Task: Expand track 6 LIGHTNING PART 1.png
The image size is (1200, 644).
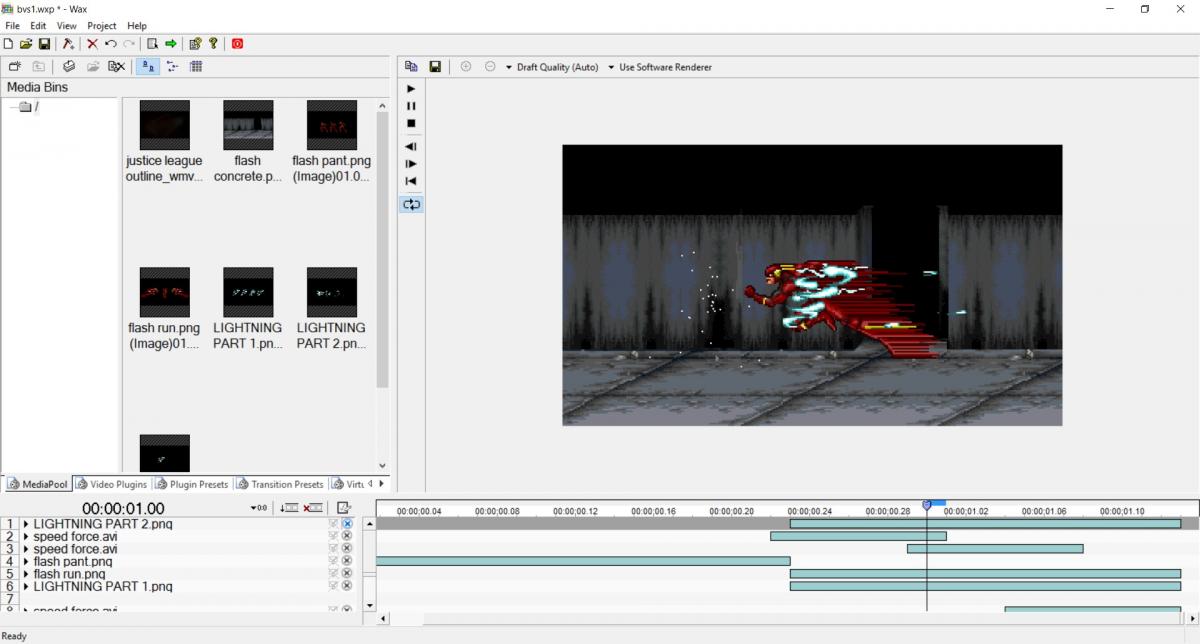Action: click(x=26, y=587)
